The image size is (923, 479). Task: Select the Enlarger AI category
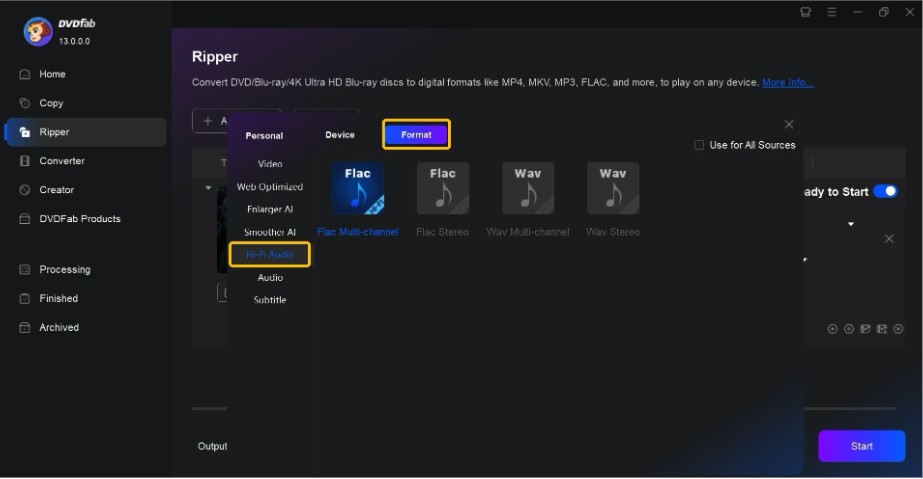pos(270,209)
